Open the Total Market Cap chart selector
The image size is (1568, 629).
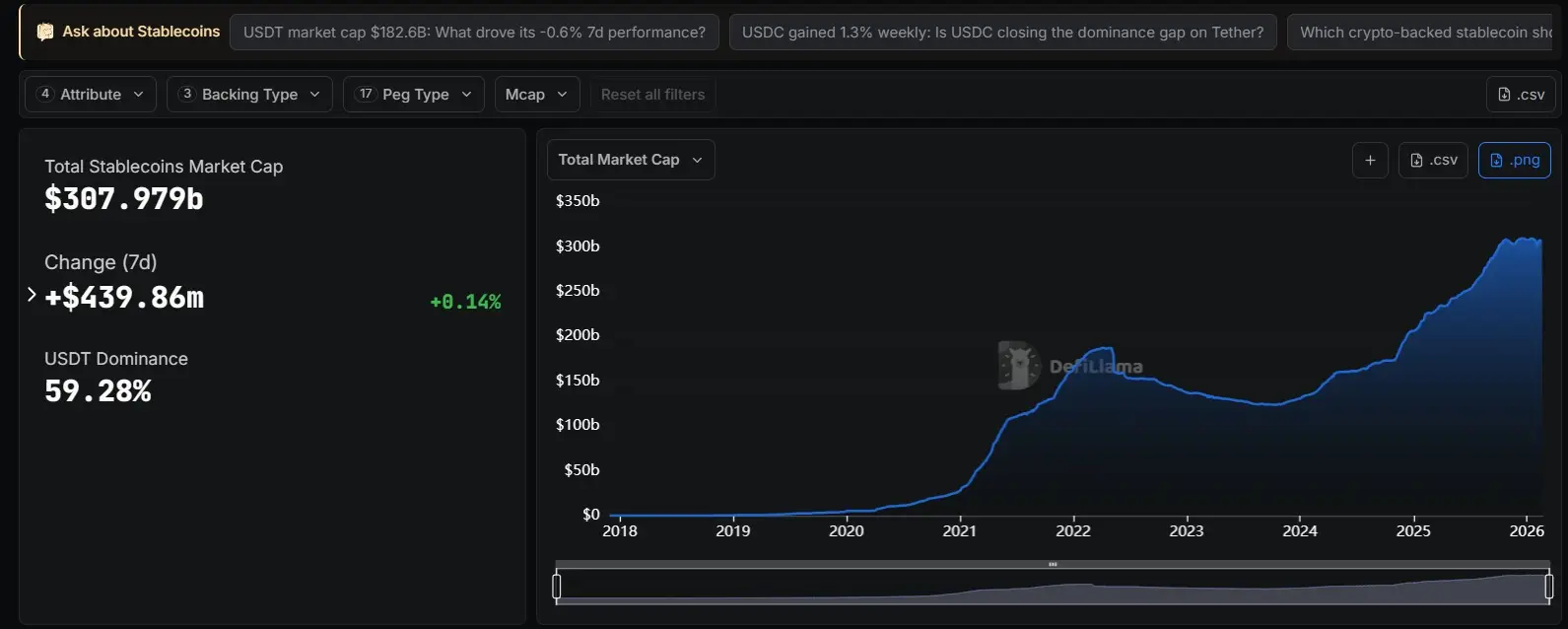(x=630, y=160)
